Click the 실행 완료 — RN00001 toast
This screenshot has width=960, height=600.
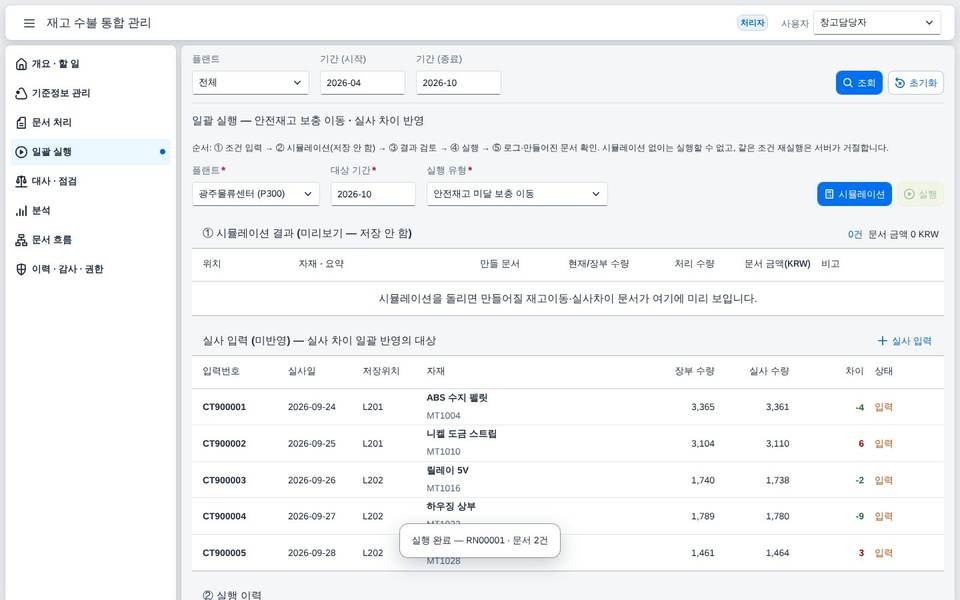click(x=479, y=540)
